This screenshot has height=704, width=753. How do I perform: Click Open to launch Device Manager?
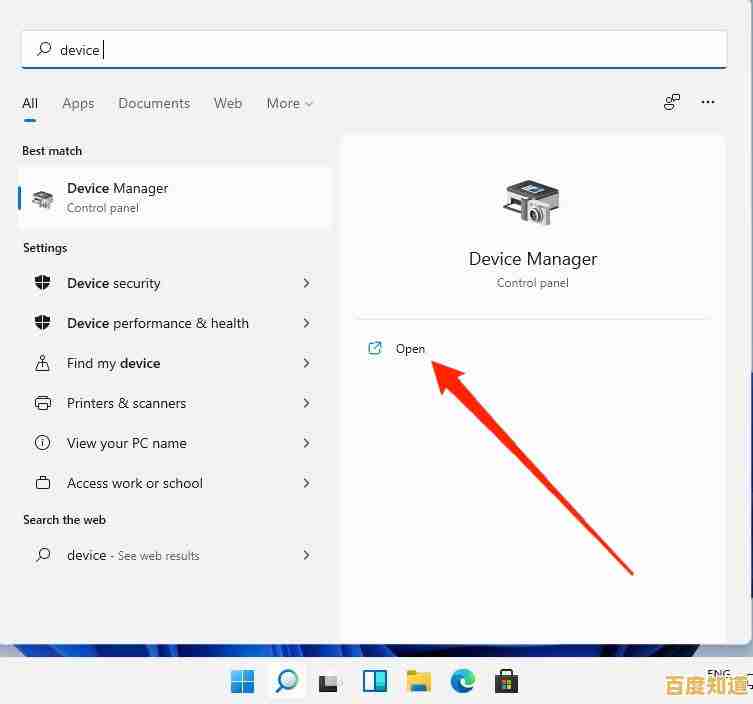[410, 349]
